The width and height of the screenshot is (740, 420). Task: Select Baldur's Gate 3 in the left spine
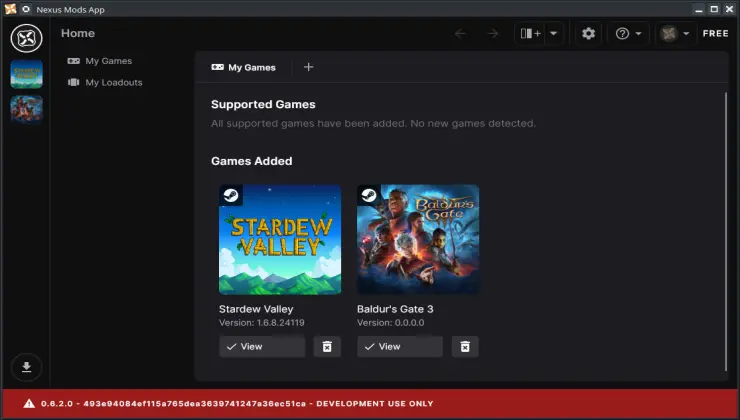pos(26,109)
